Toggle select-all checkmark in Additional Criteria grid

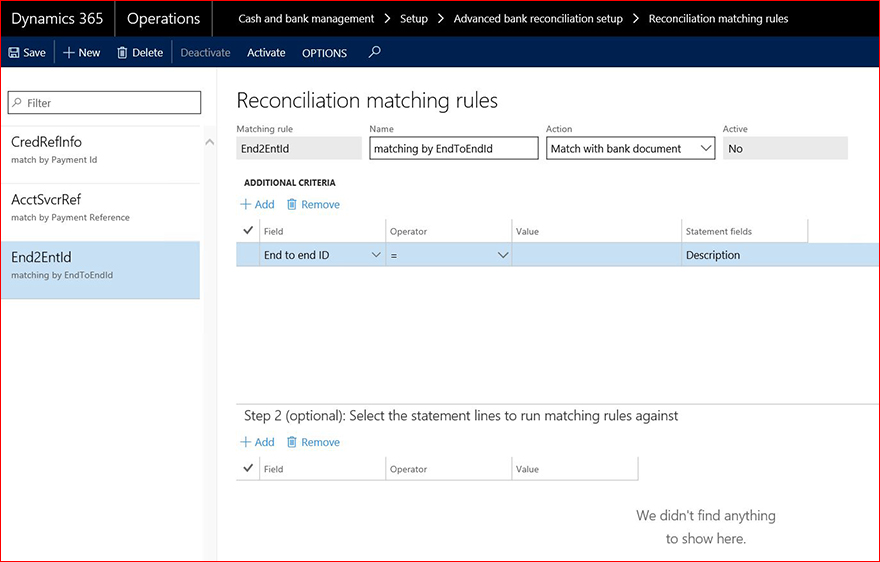248,230
